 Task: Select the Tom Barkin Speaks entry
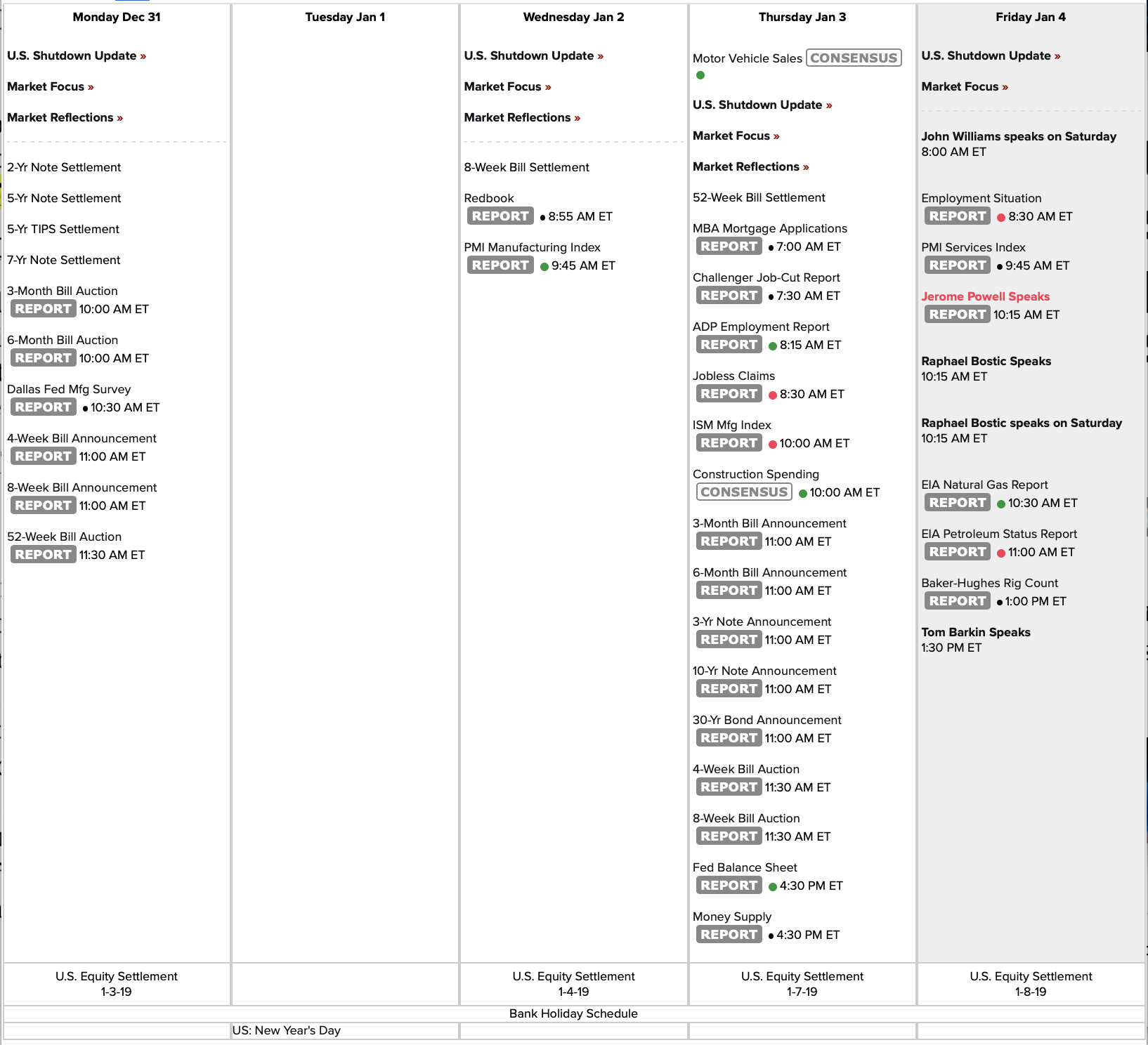[x=975, y=633]
